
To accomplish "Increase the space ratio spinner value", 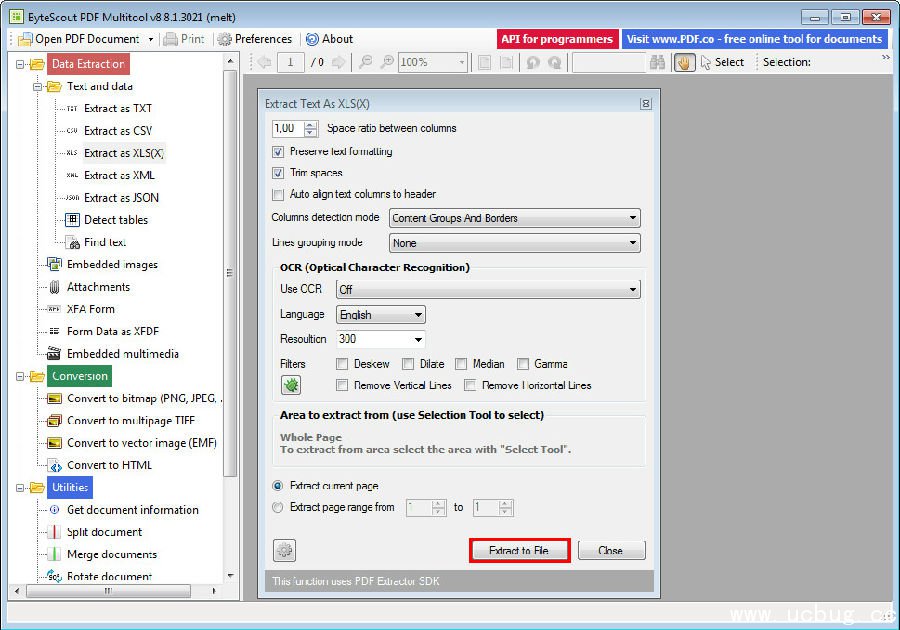I will pos(310,125).
